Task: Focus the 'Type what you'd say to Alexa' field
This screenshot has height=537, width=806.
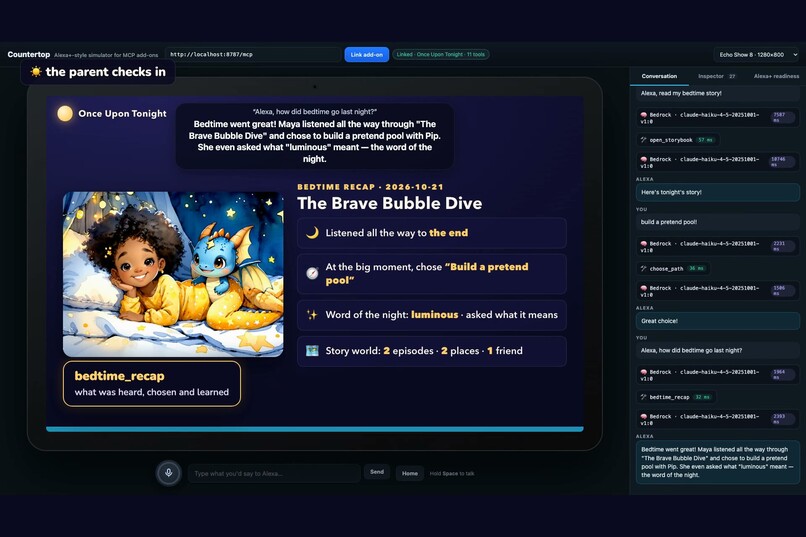Action: pos(273,473)
